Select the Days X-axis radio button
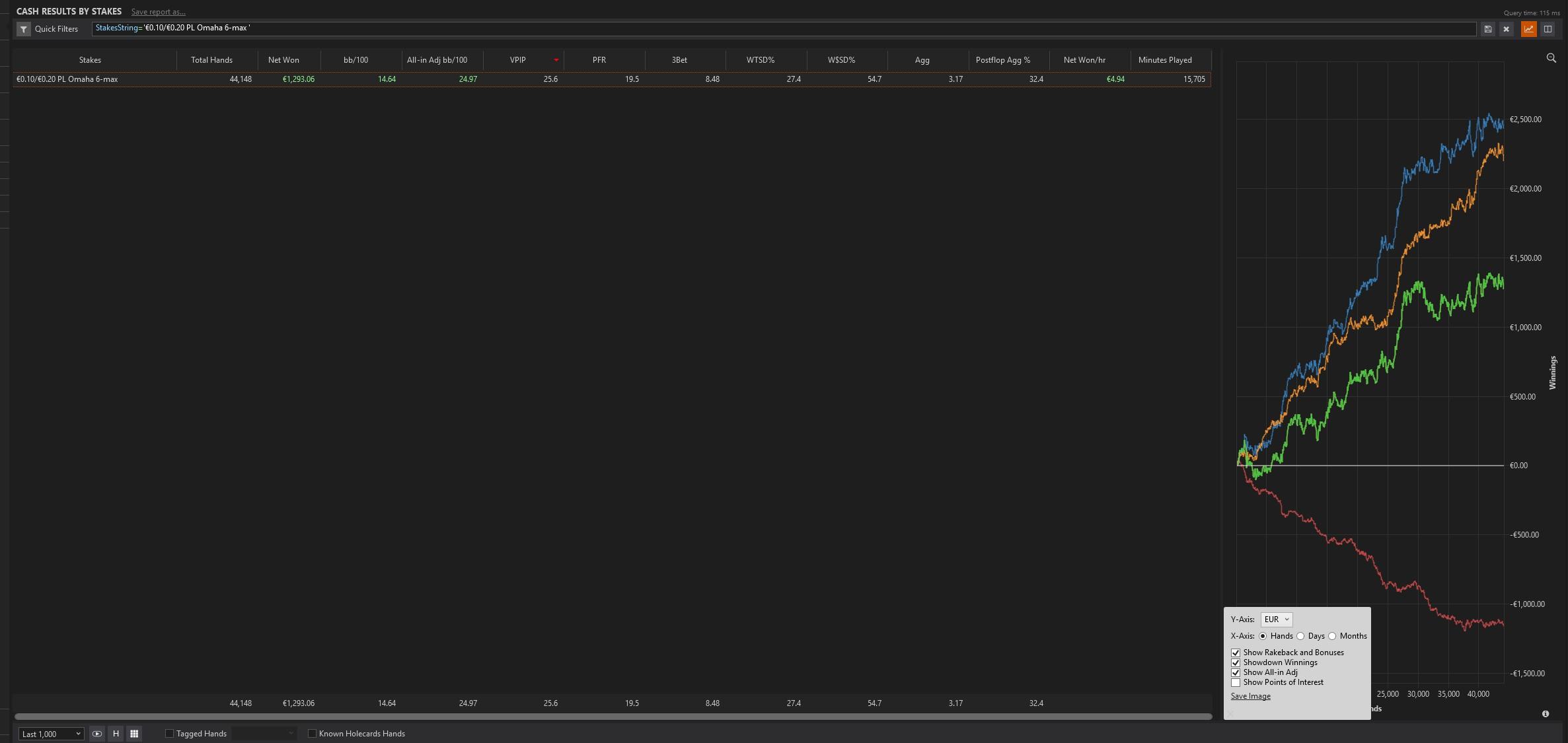The height and width of the screenshot is (743, 1568). click(x=1300, y=636)
